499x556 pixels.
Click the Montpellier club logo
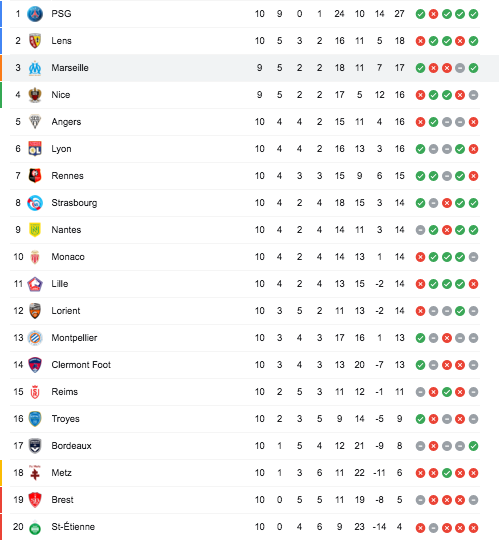point(35,338)
